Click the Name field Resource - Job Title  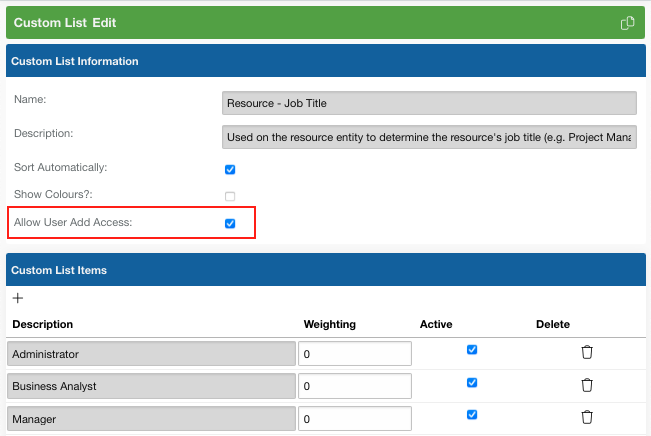pyautogui.click(x=429, y=103)
